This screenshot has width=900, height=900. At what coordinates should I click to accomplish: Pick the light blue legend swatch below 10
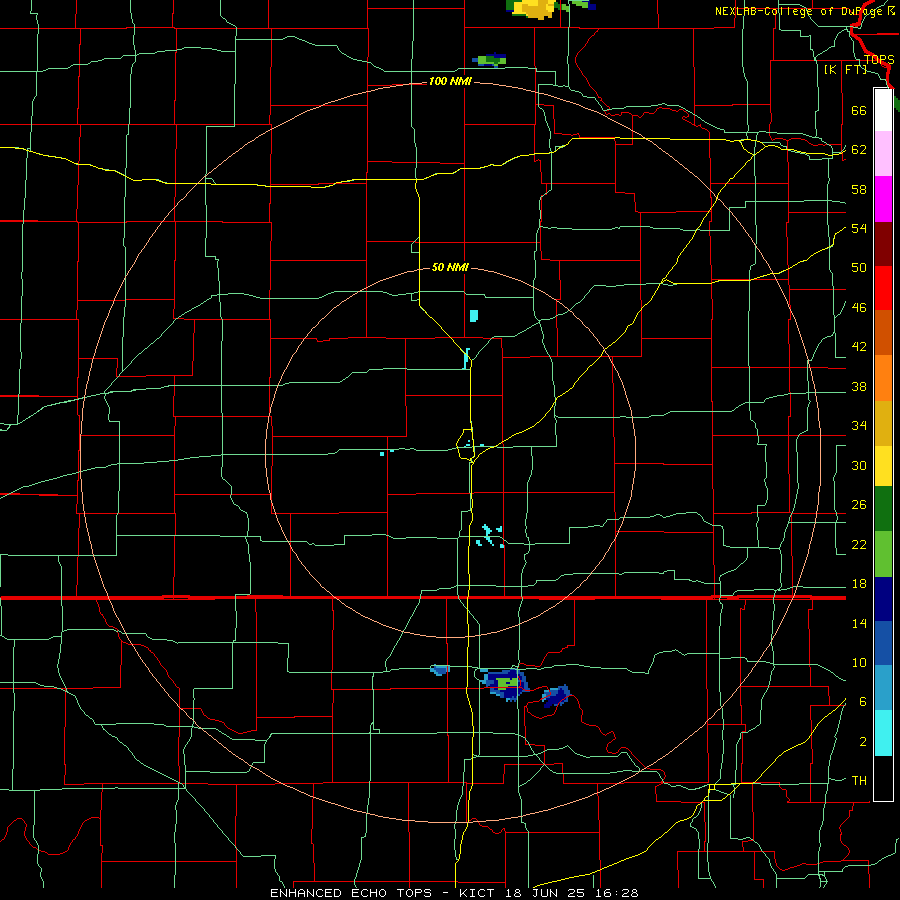[883, 688]
